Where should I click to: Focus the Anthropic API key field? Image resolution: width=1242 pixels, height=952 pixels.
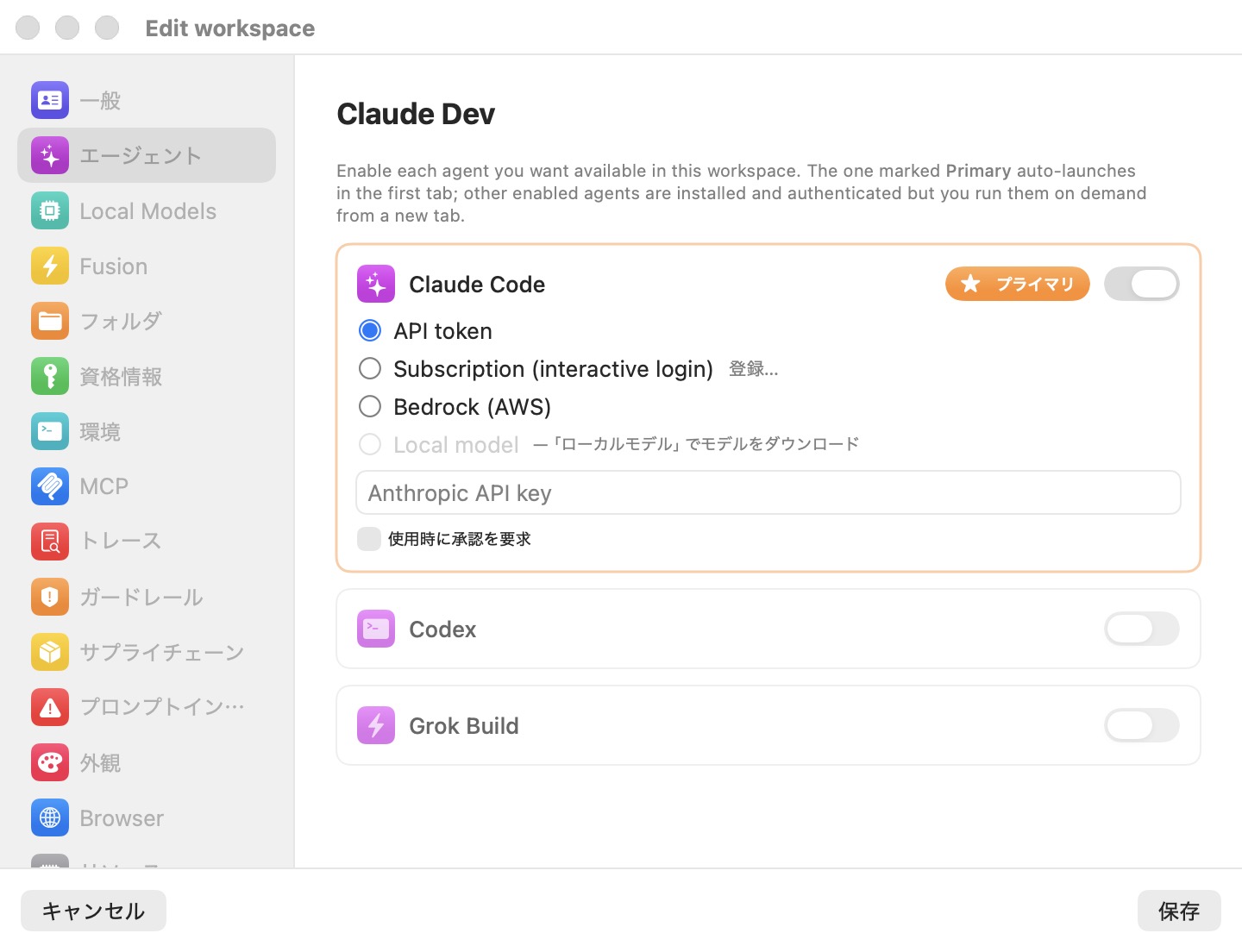(x=768, y=492)
